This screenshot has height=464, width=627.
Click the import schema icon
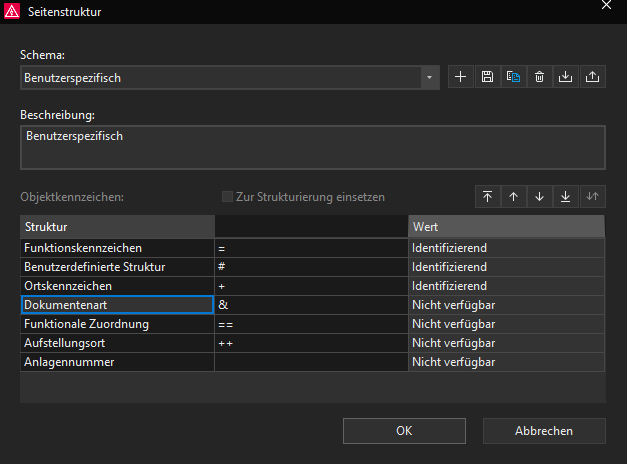pos(566,77)
